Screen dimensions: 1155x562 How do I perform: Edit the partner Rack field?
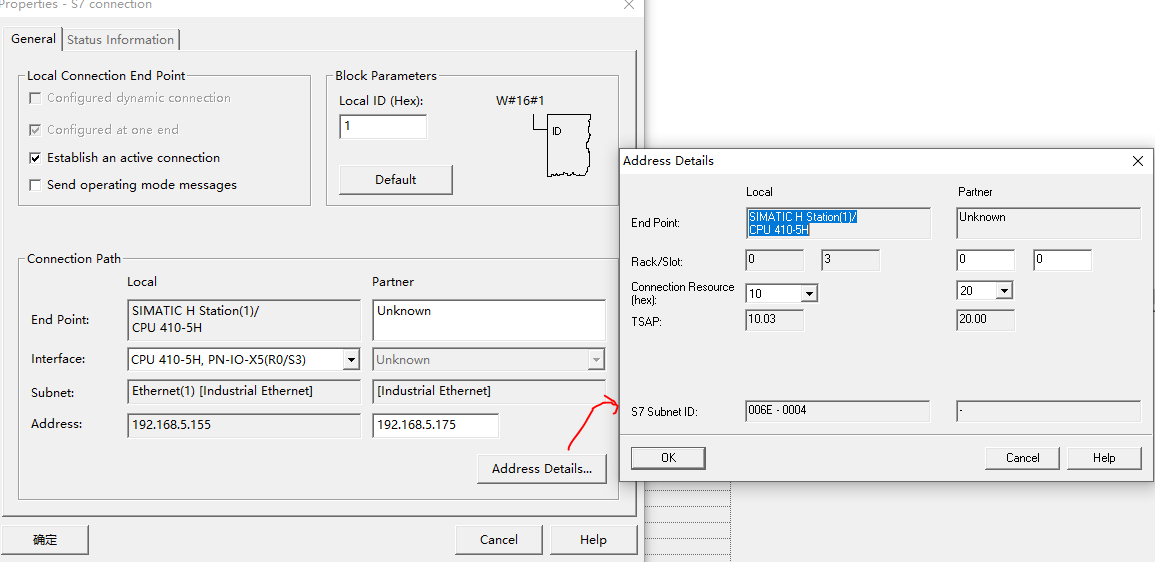pos(986,260)
